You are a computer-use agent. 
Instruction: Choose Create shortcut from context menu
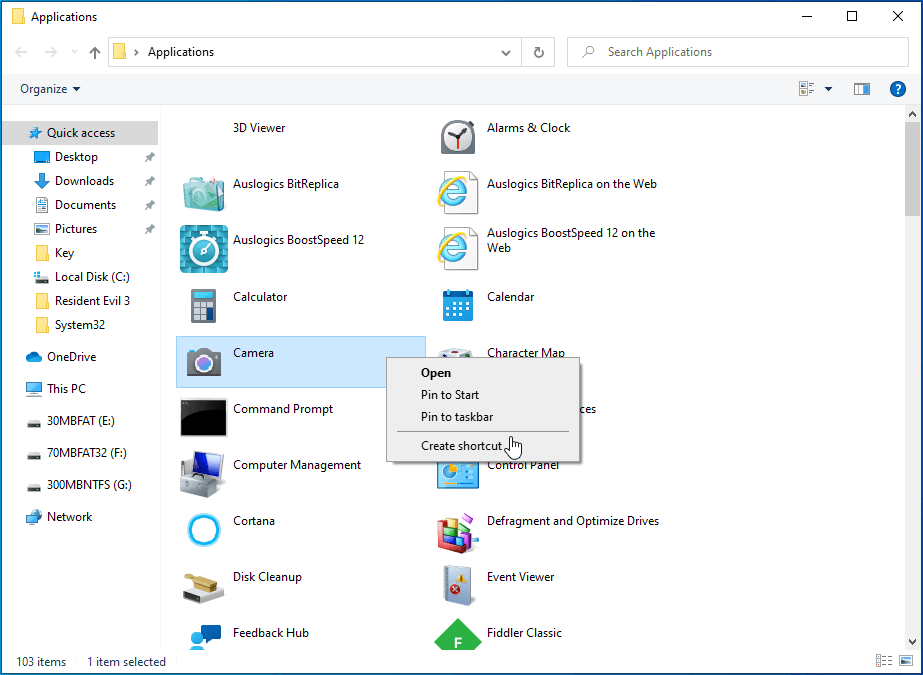pos(461,446)
